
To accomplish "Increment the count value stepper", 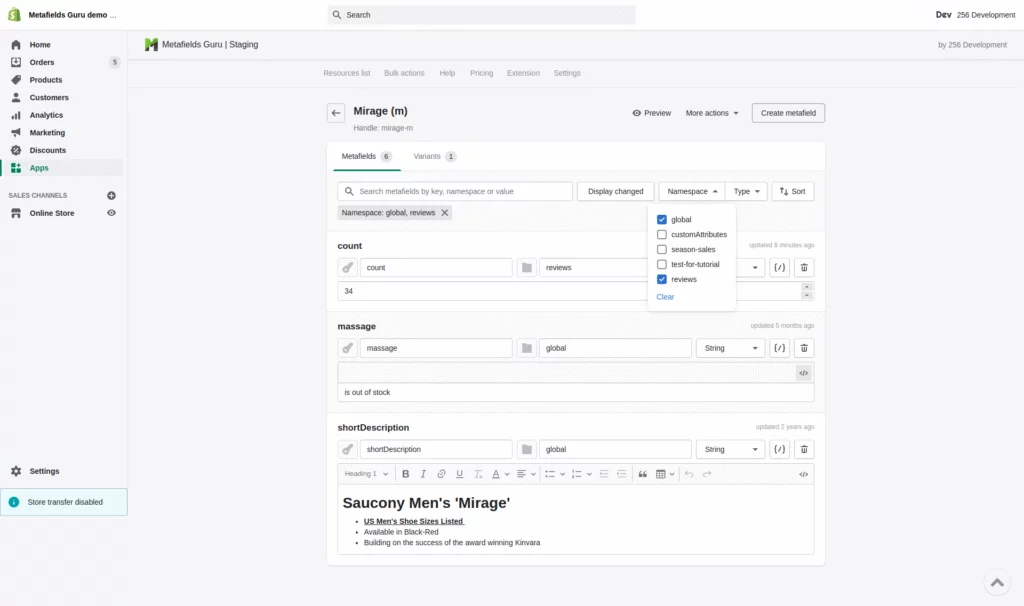I will coord(807,287).
